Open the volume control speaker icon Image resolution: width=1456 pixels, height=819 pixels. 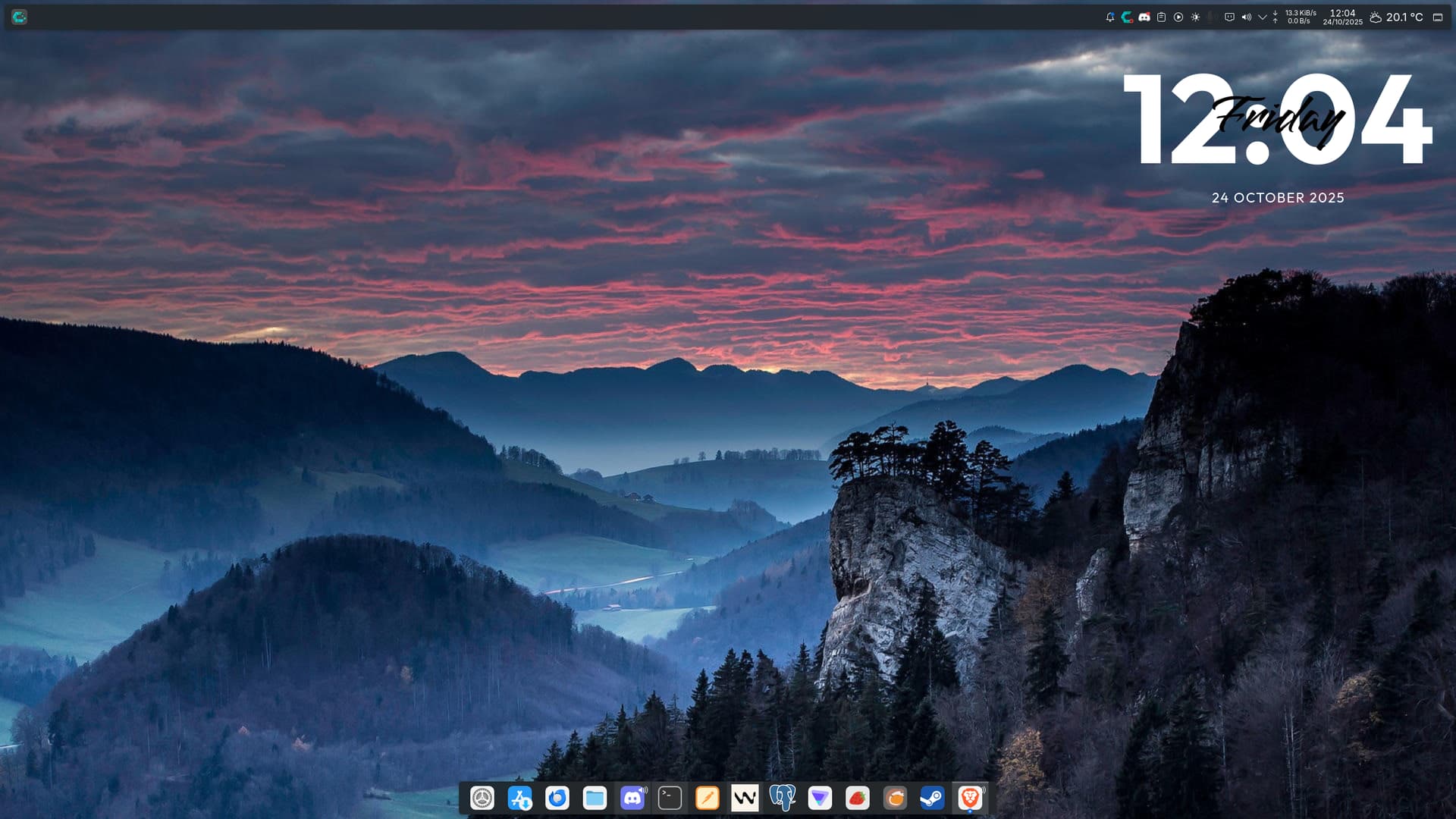pos(1246,17)
